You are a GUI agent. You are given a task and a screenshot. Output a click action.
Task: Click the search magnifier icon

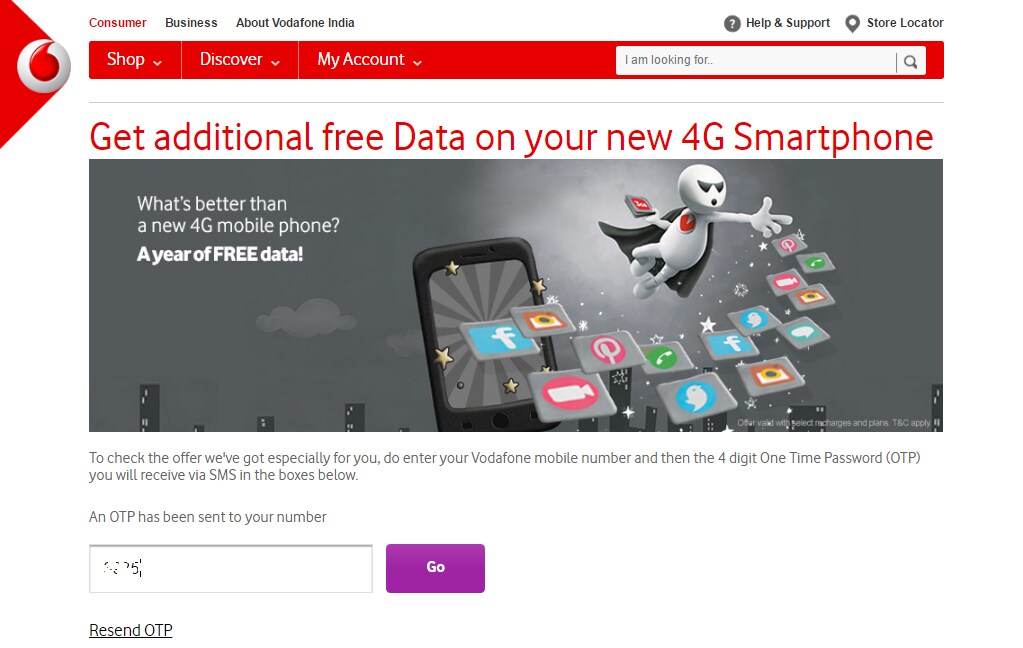[x=910, y=62]
